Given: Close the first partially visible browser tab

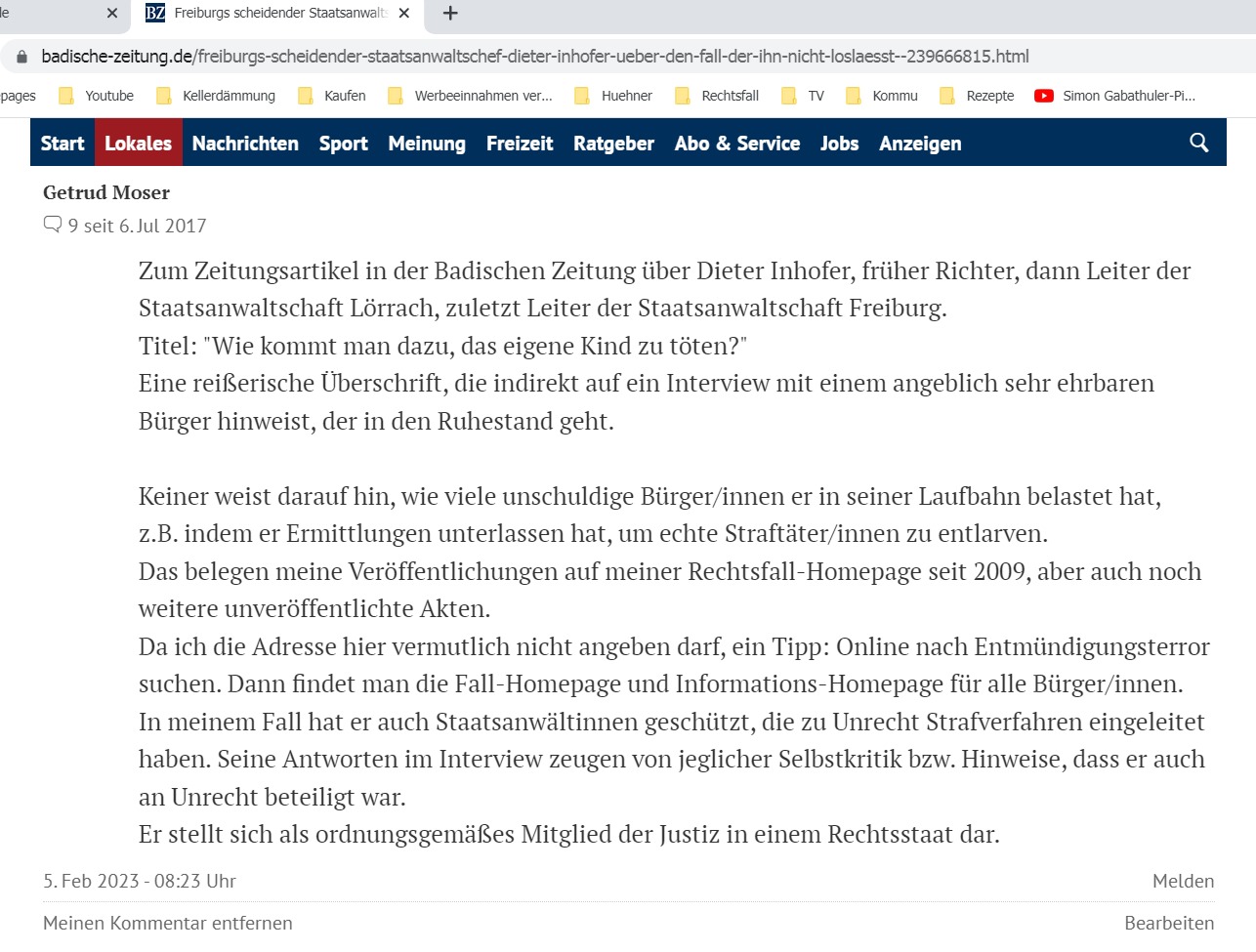Looking at the screenshot, I should [112, 13].
